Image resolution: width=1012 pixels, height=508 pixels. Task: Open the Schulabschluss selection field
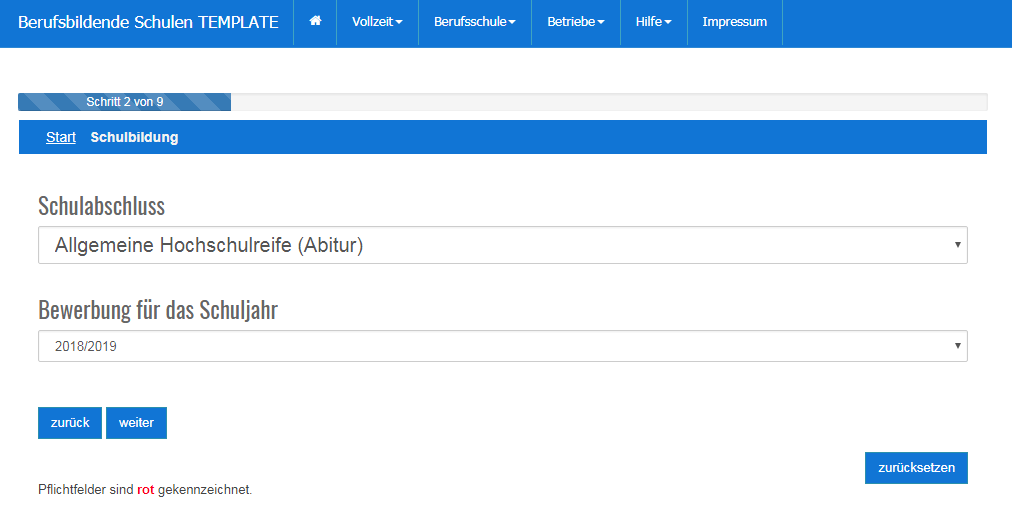coord(500,245)
